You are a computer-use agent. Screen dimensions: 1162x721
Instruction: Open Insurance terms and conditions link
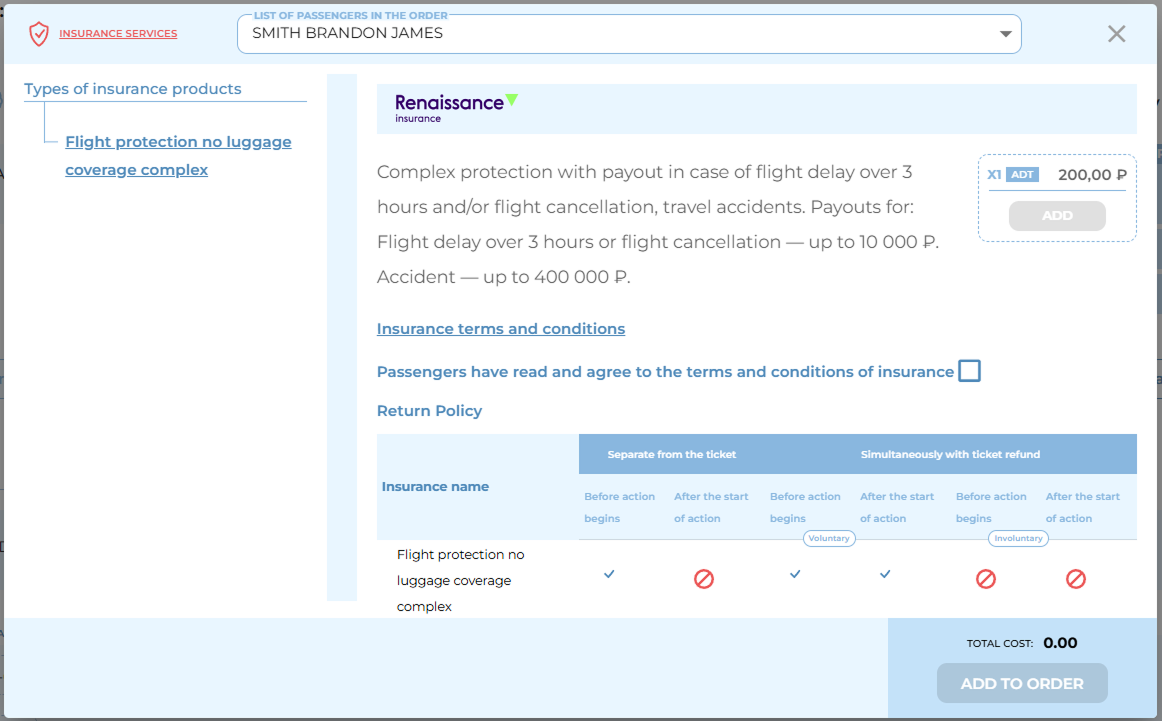pos(501,329)
